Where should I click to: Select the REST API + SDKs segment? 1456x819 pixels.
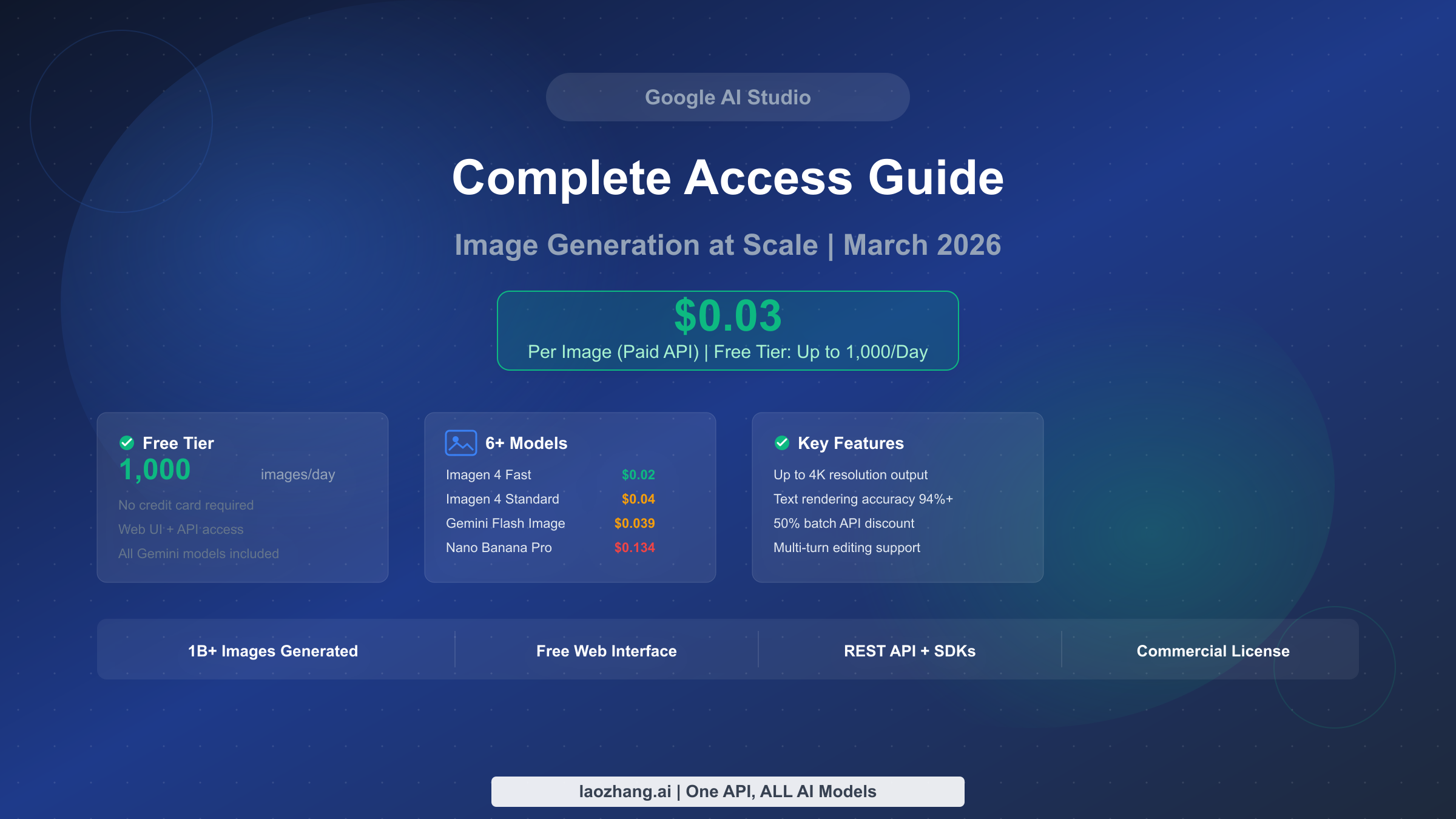(x=909, y=651)
